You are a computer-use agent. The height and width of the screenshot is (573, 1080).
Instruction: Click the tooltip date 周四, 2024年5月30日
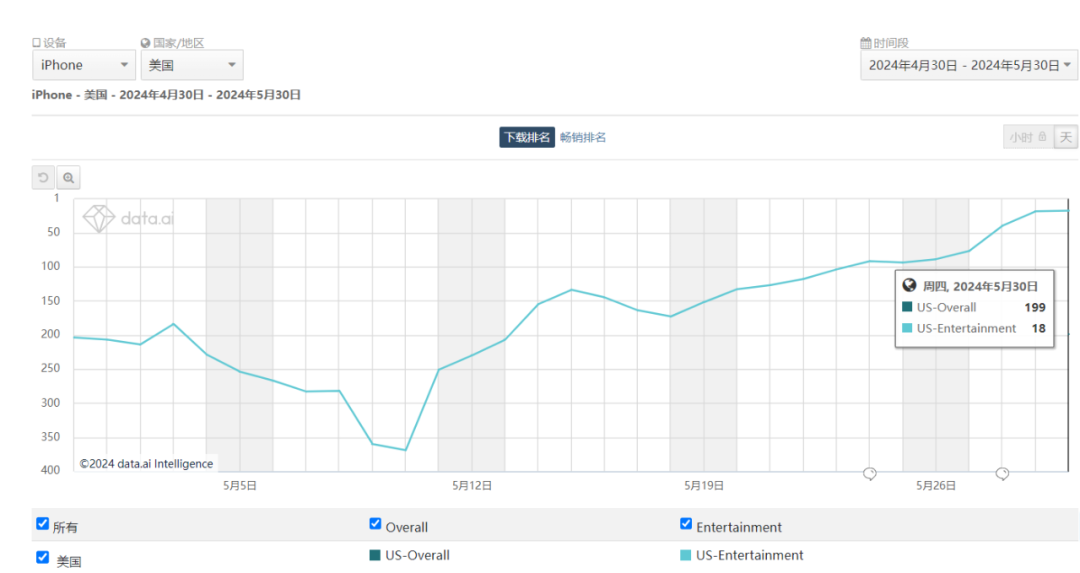point(980,286)
